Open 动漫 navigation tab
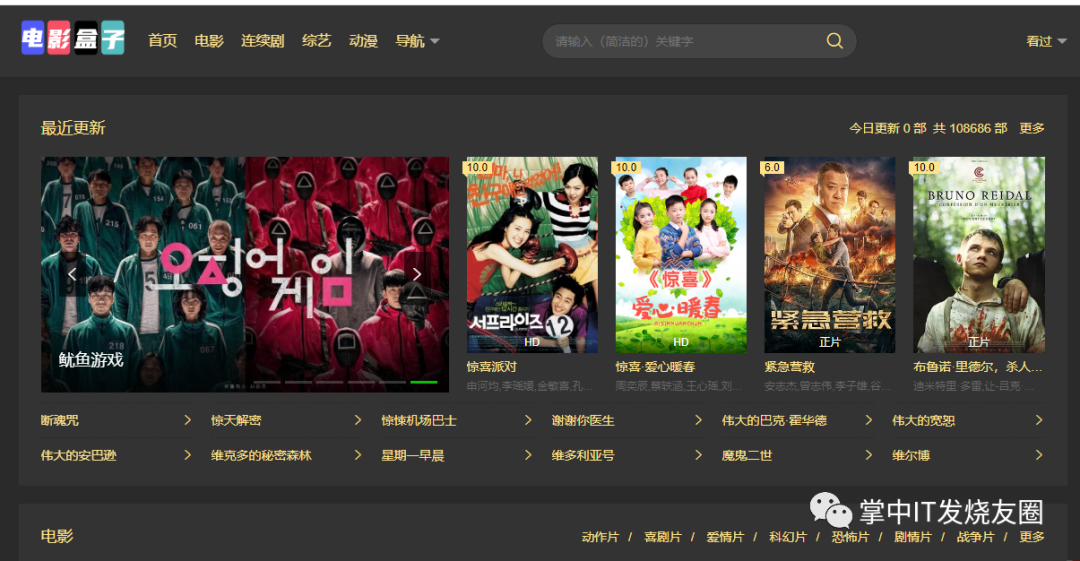 [x=363, y=41]
